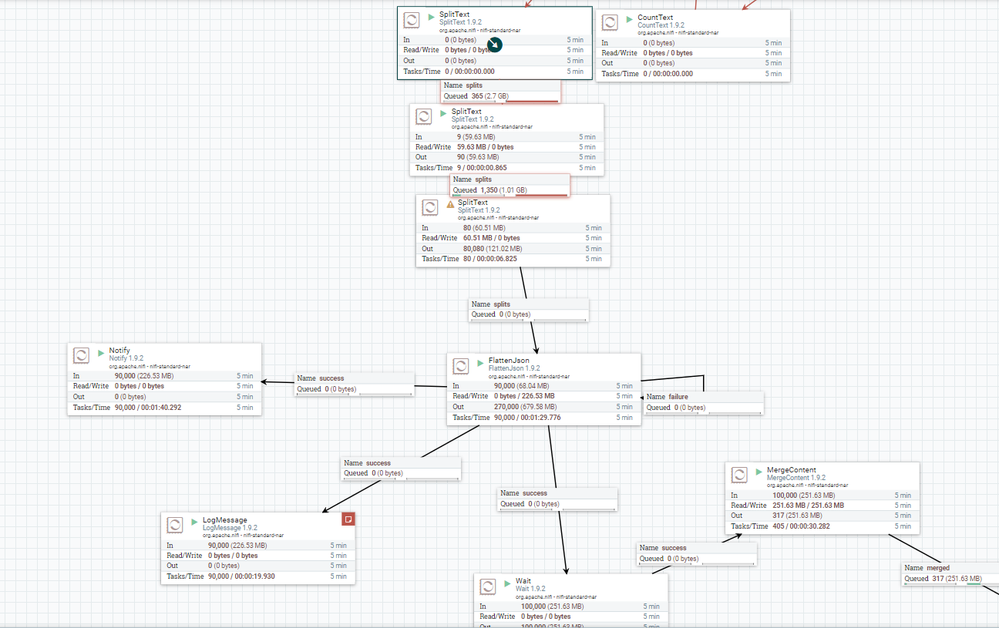Click green running indicator on Notify
Screen dimensions: 999x628
click(101, 352)
